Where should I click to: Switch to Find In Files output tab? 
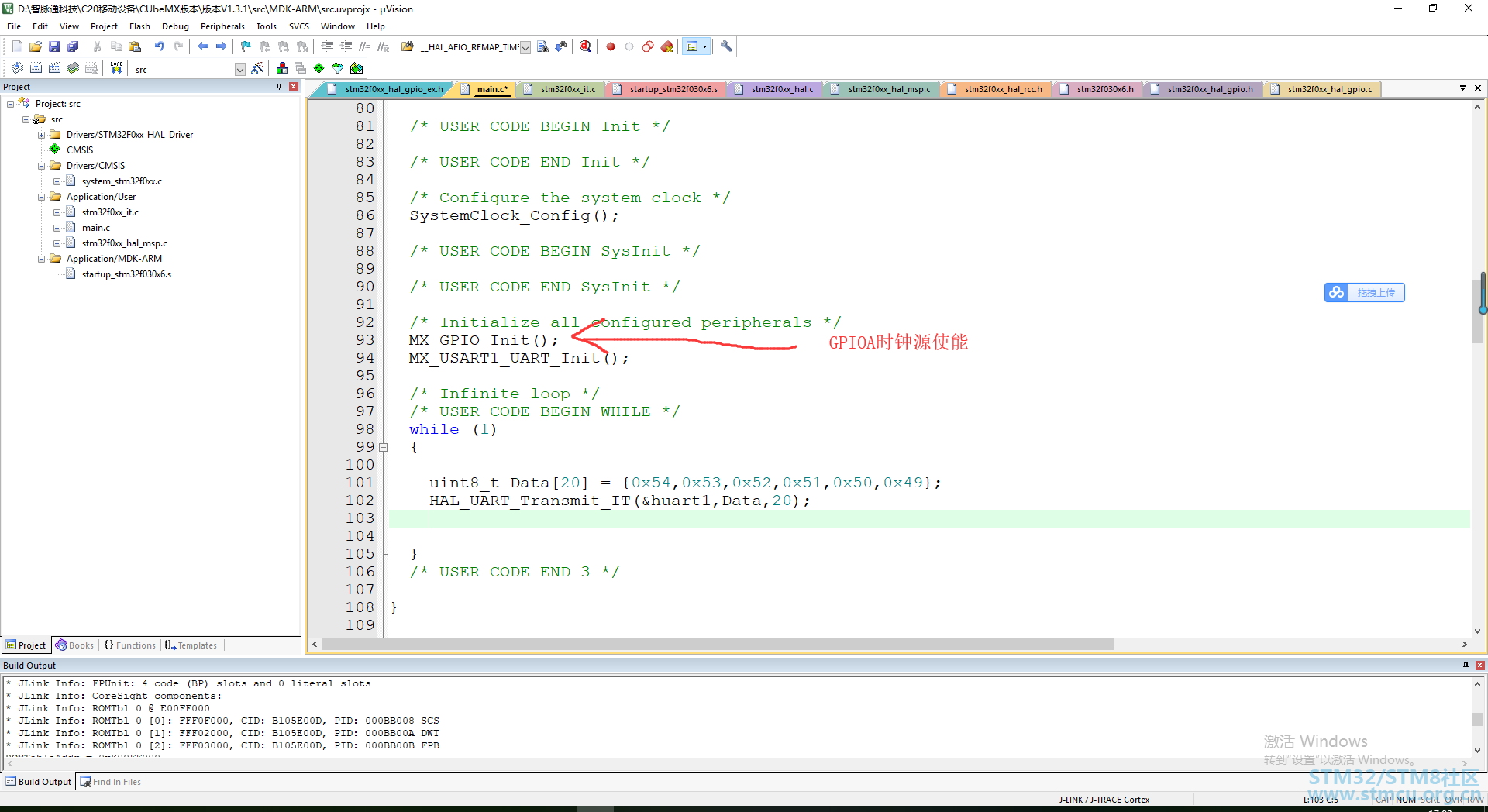111,782
